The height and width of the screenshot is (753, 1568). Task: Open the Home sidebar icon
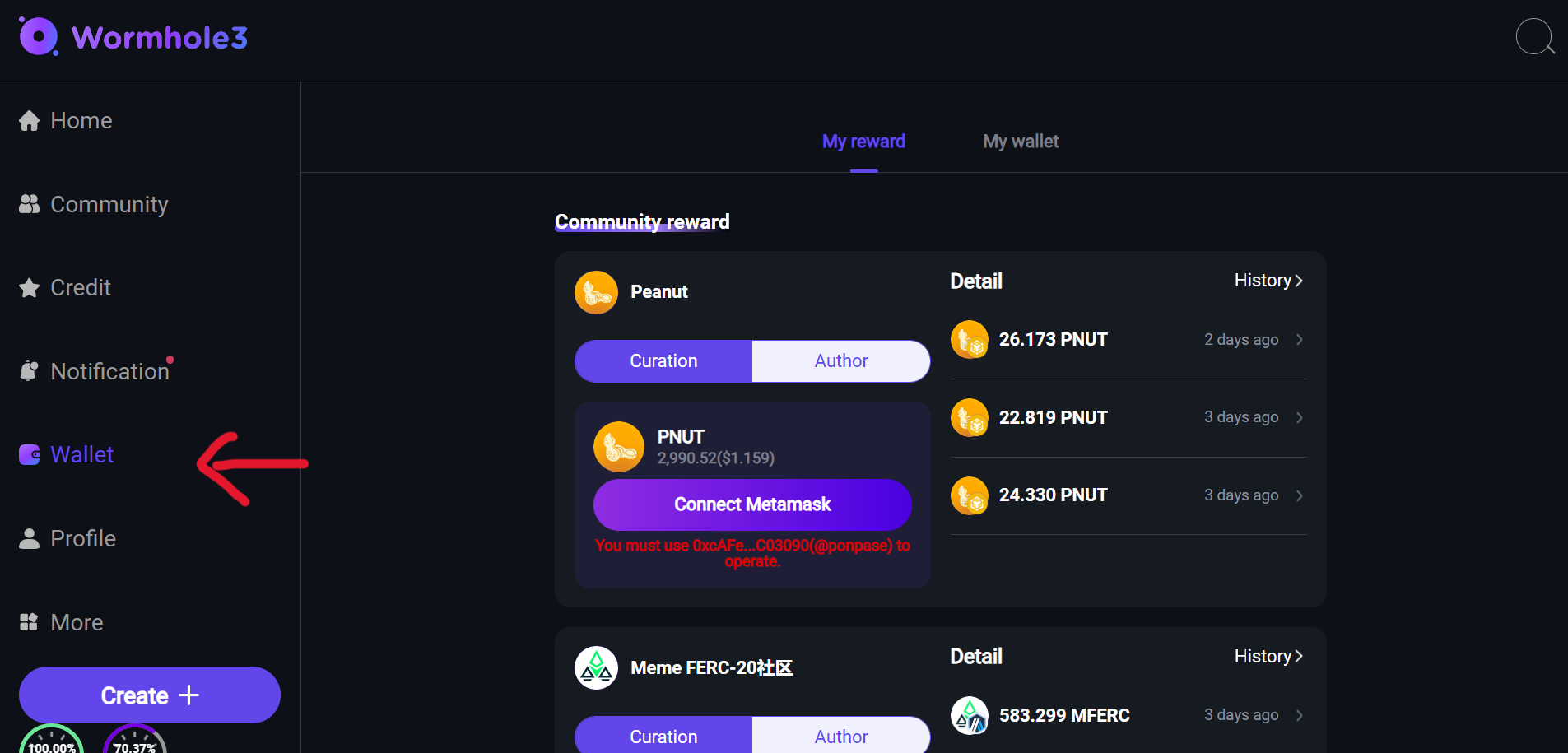29,120
